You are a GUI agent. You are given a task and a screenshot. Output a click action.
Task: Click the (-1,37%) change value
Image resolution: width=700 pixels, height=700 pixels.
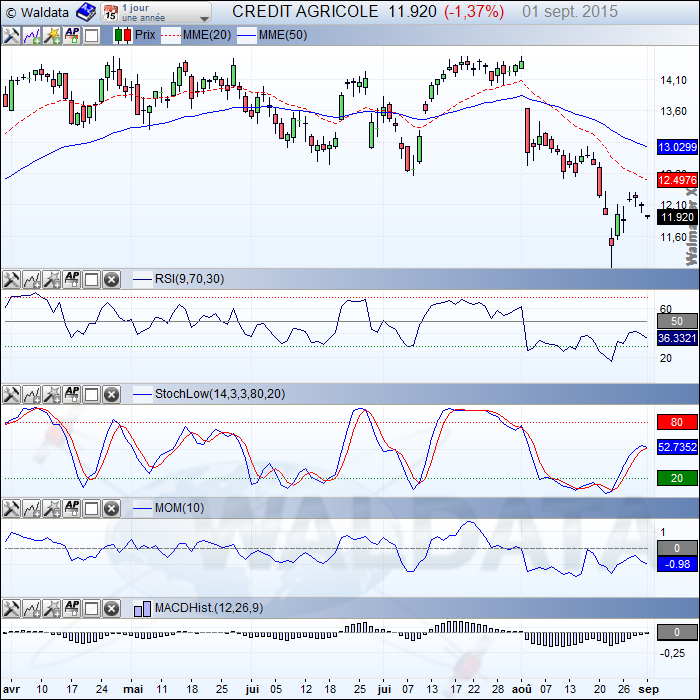click(474, 12)
